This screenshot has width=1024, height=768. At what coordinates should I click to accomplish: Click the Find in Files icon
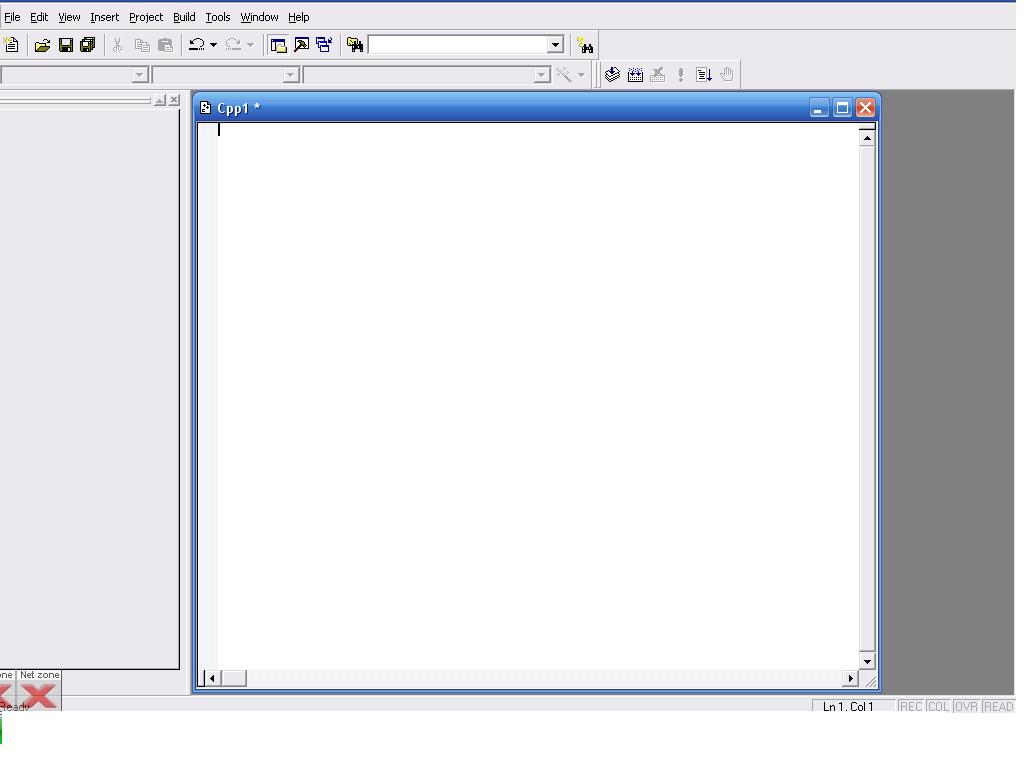point(355,45)
